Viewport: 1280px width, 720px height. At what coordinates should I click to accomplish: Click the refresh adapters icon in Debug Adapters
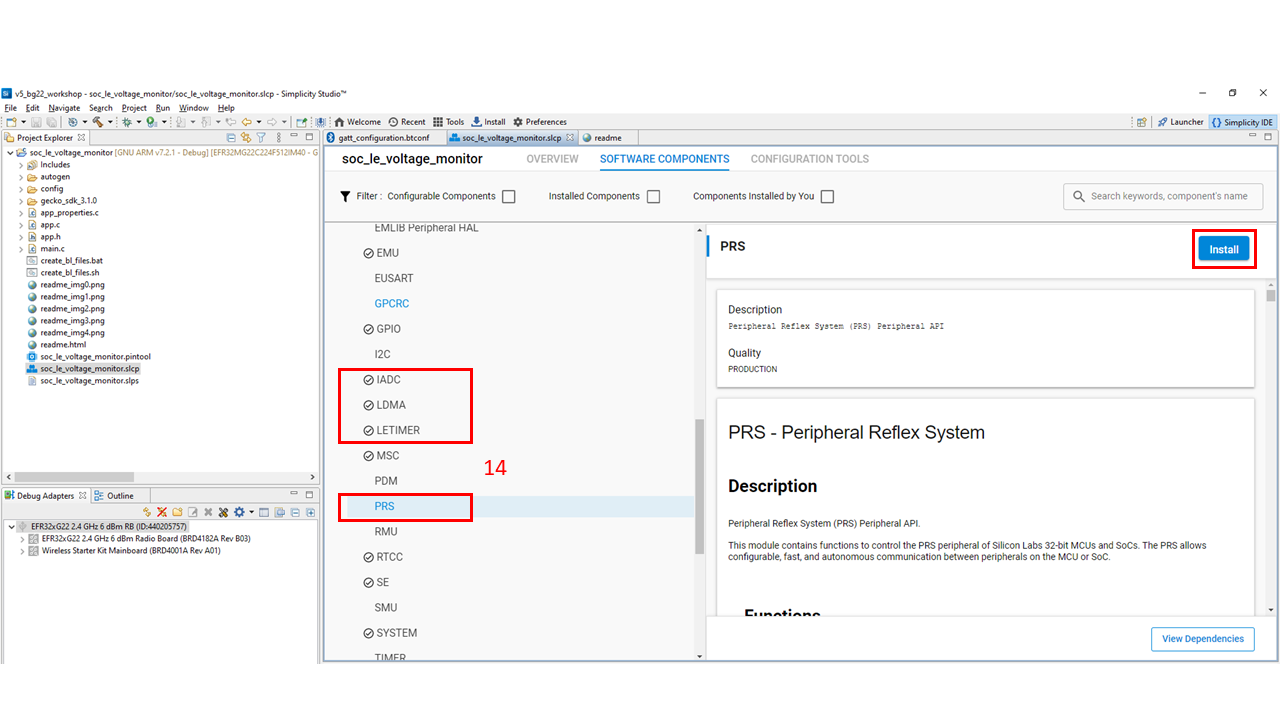pyautogui.click(x=147, y=512)
